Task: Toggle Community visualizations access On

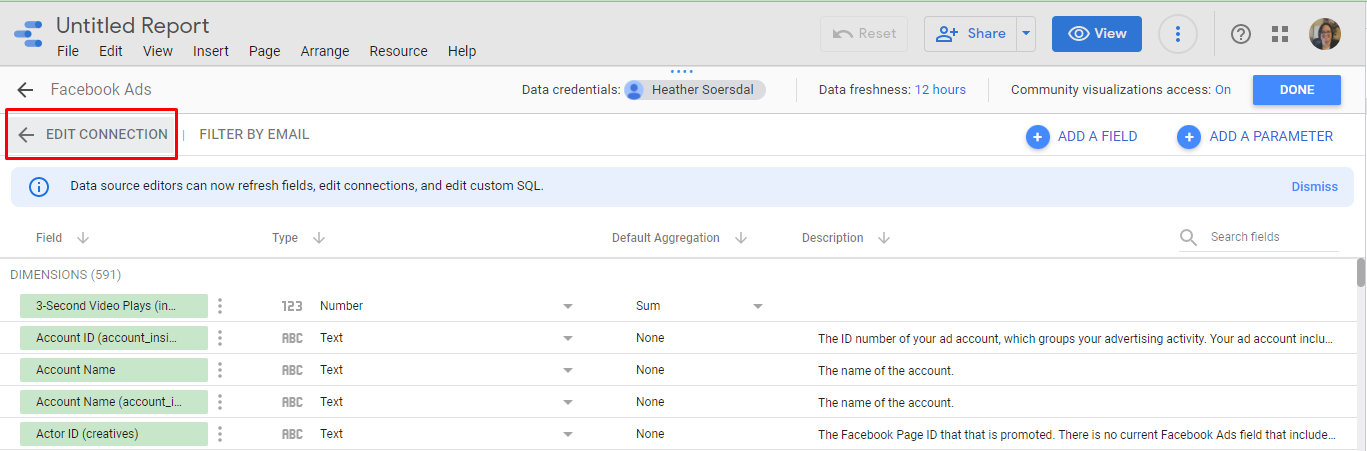Action: click(1223, 90)
